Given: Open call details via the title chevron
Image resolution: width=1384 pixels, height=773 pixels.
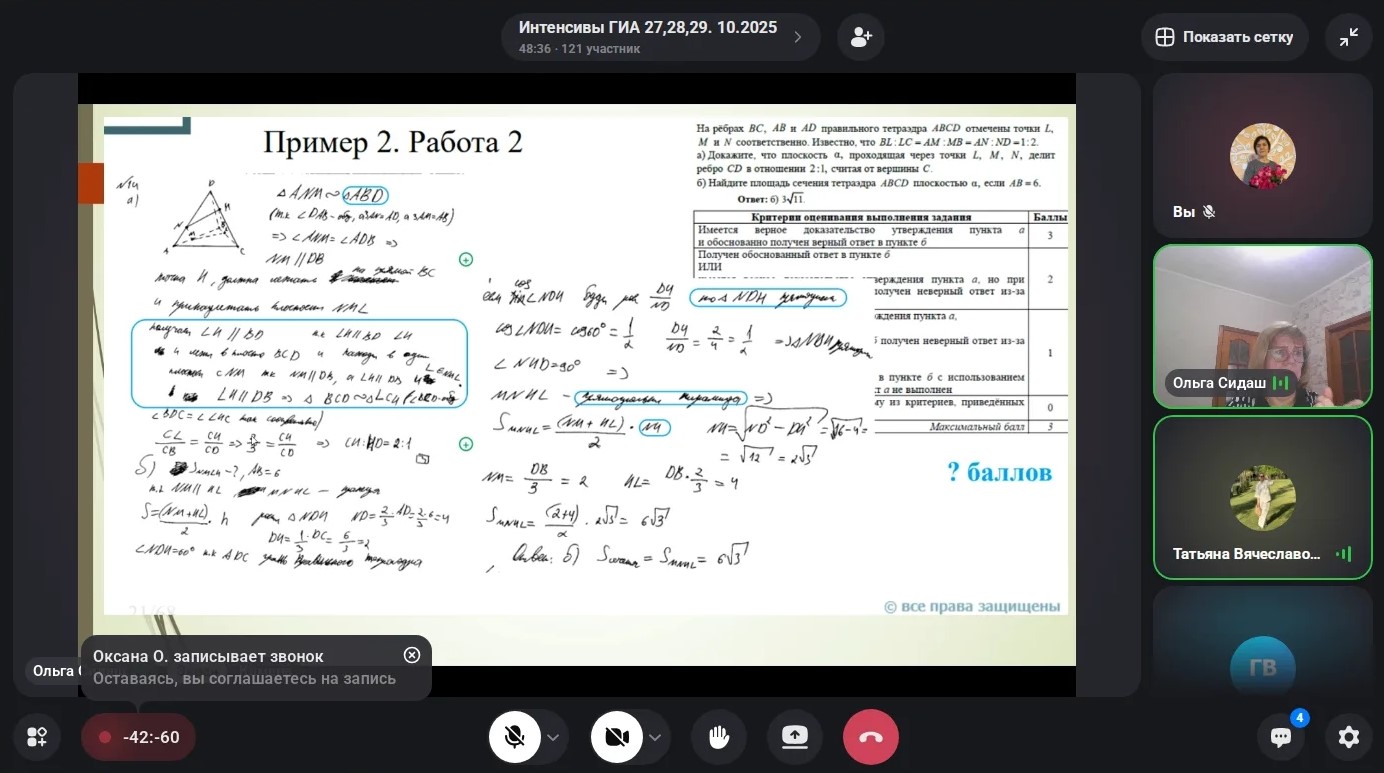Looking at the screenshot, I should (x=798, y=37).
